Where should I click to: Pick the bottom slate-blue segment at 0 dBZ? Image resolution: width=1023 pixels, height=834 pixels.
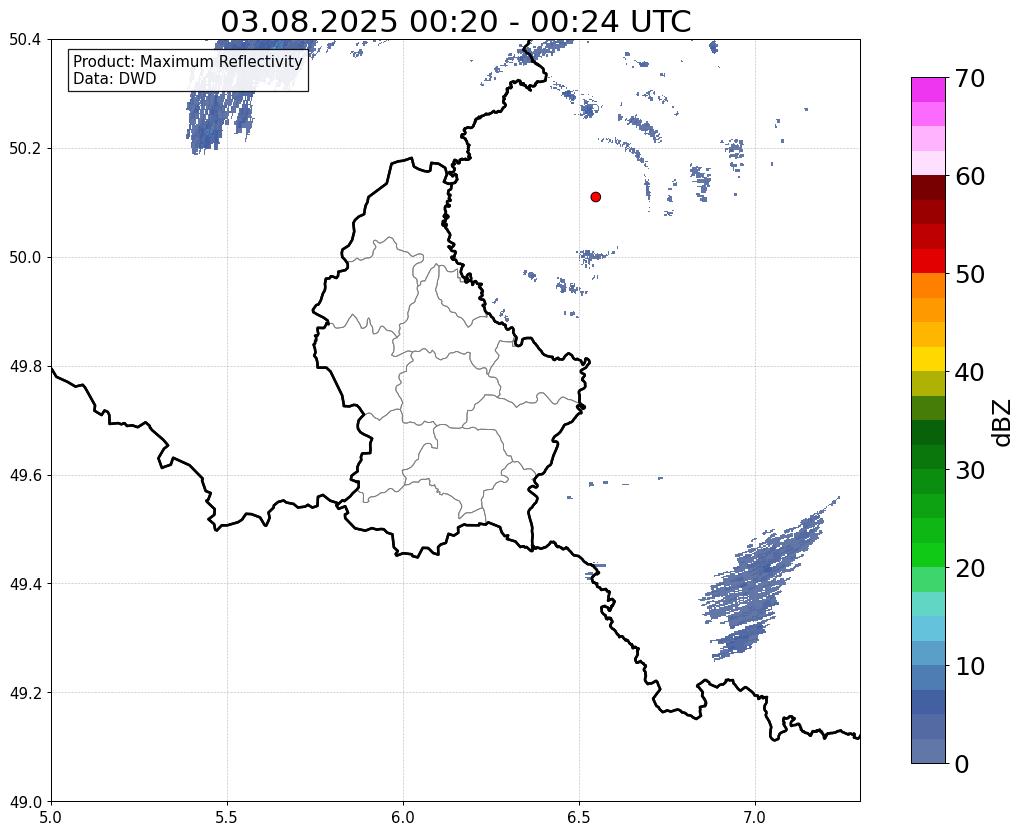tap(928, 750)
